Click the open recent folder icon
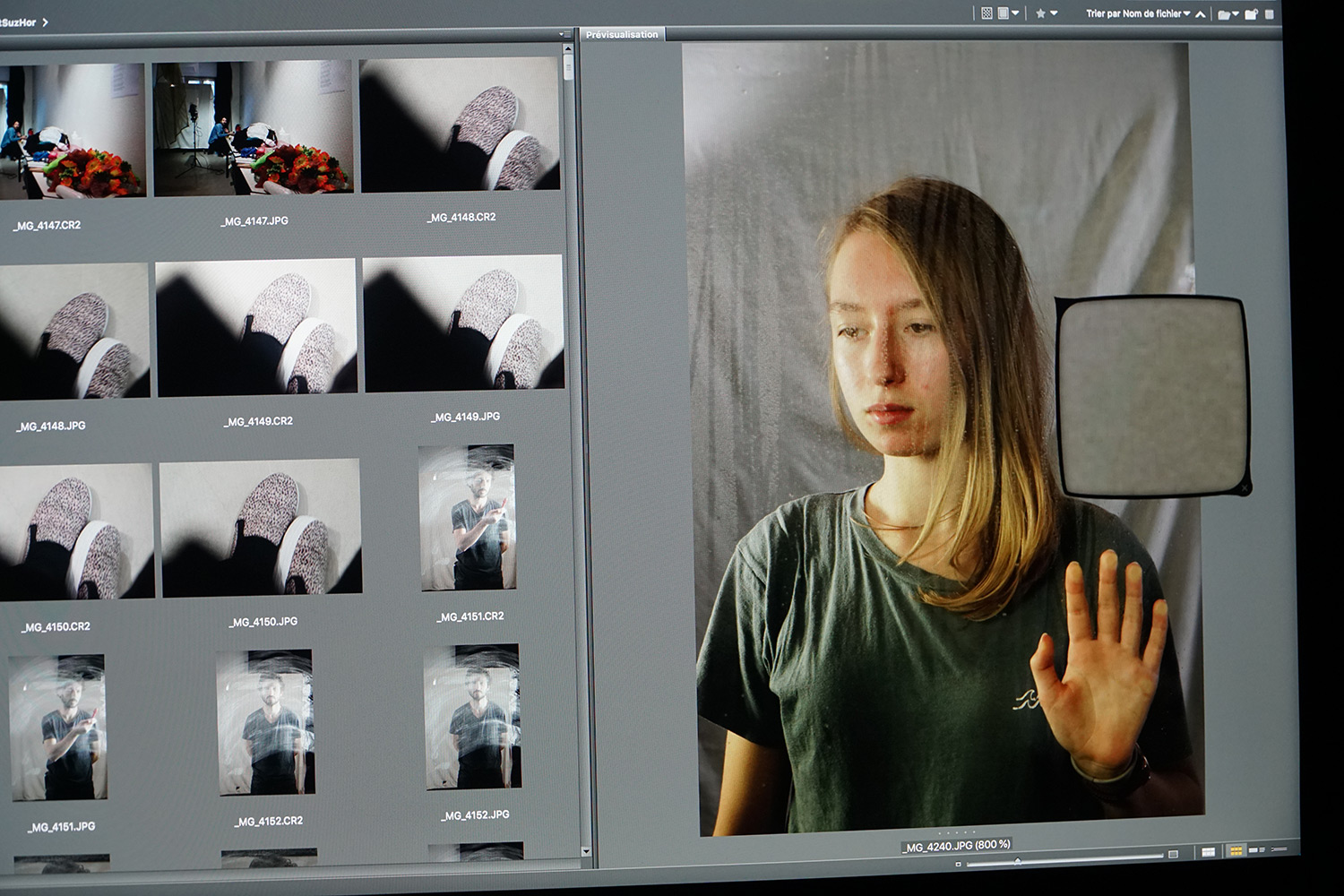Image resolution: width=1344 pixels, height=896 pixels. (1224, 14)
